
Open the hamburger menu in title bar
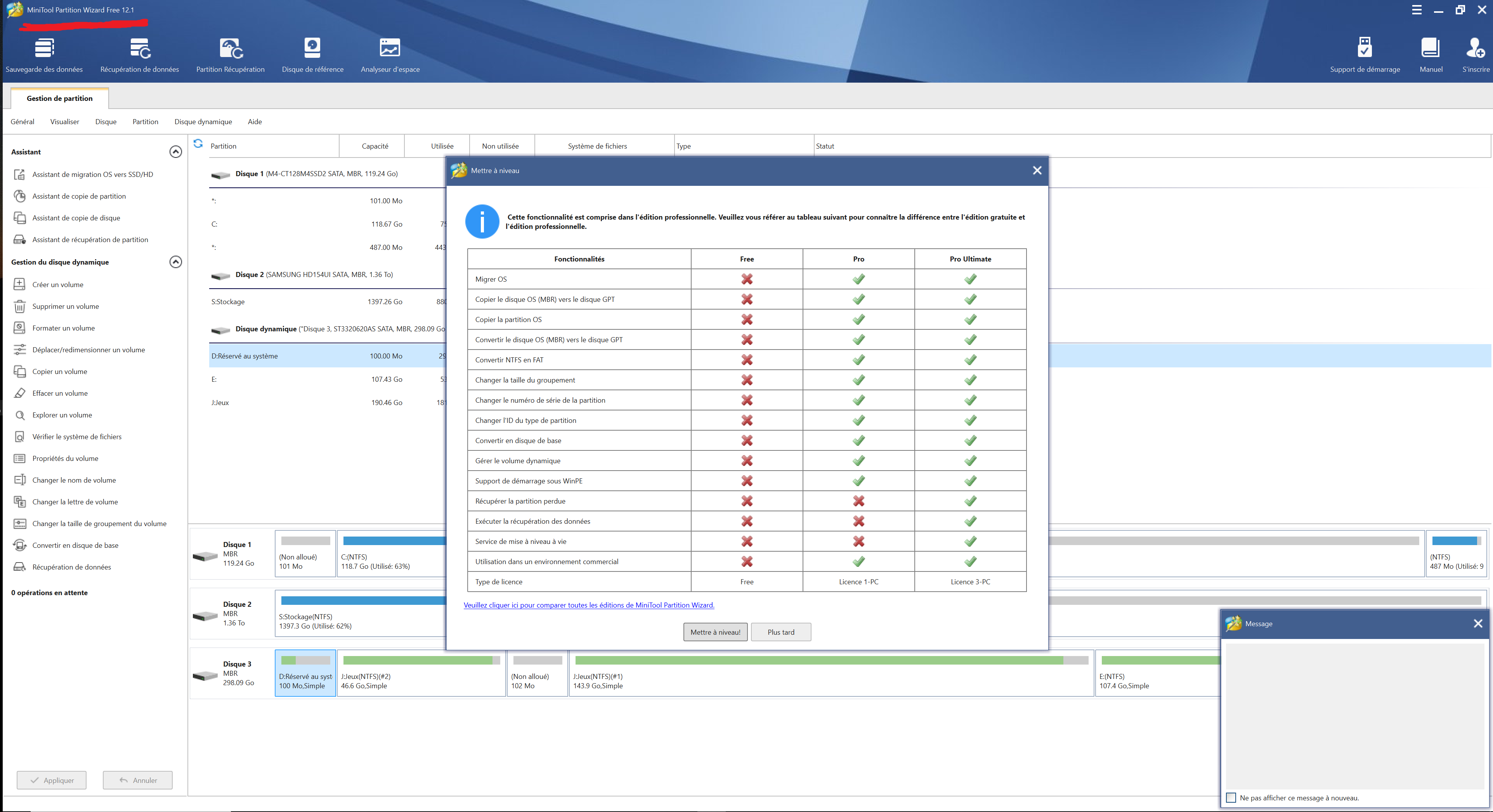1417,10
